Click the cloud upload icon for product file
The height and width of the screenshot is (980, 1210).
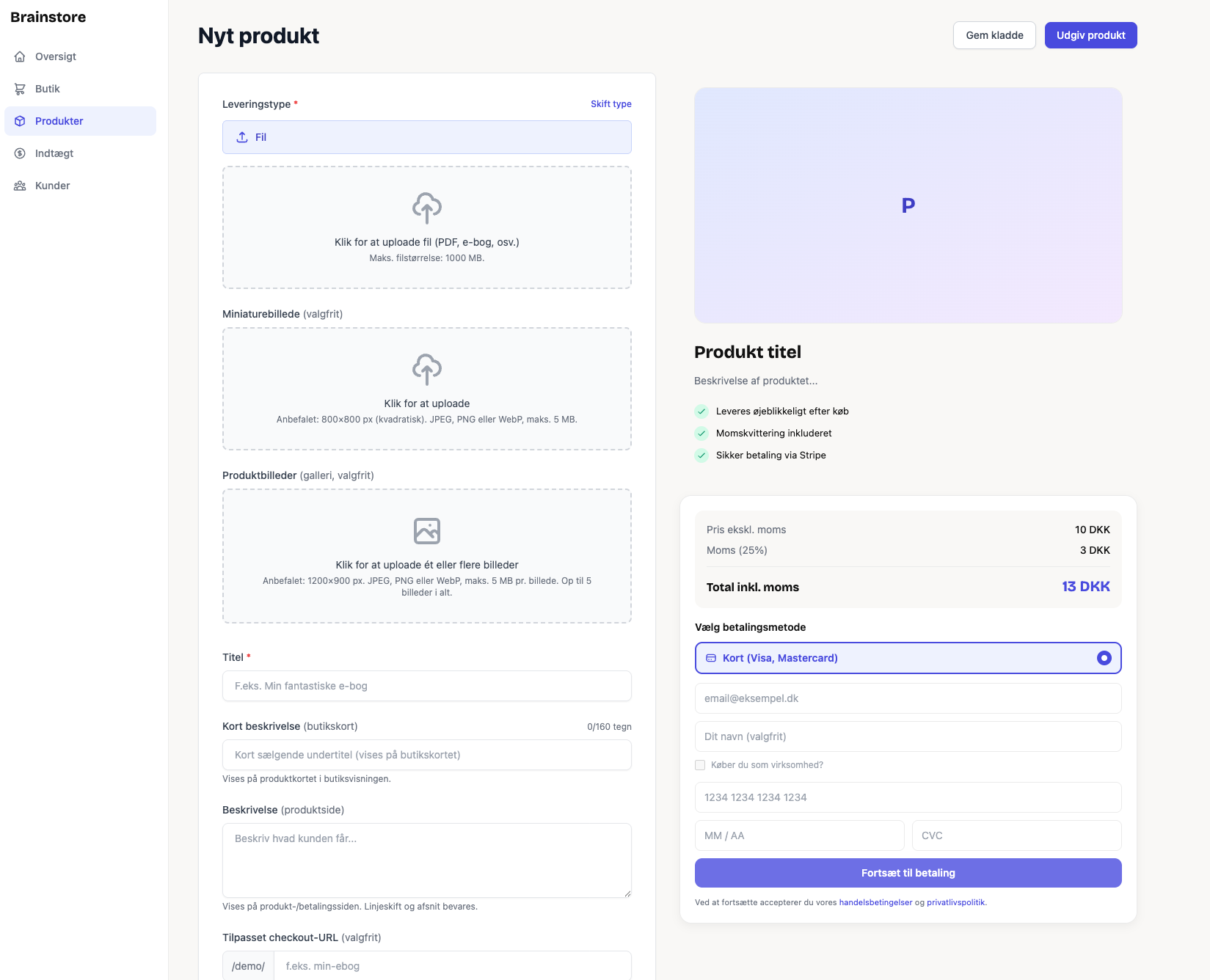click(427, 208)
